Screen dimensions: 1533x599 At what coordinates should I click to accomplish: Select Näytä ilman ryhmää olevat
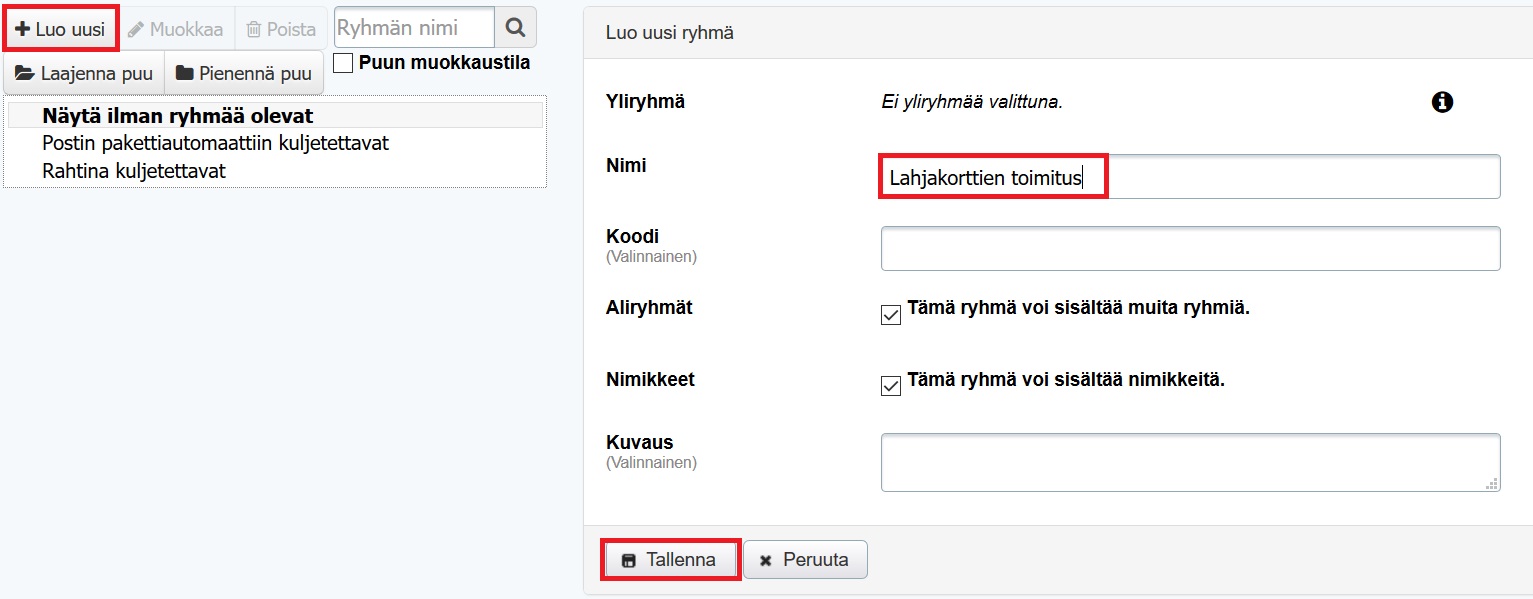[177, 116]
